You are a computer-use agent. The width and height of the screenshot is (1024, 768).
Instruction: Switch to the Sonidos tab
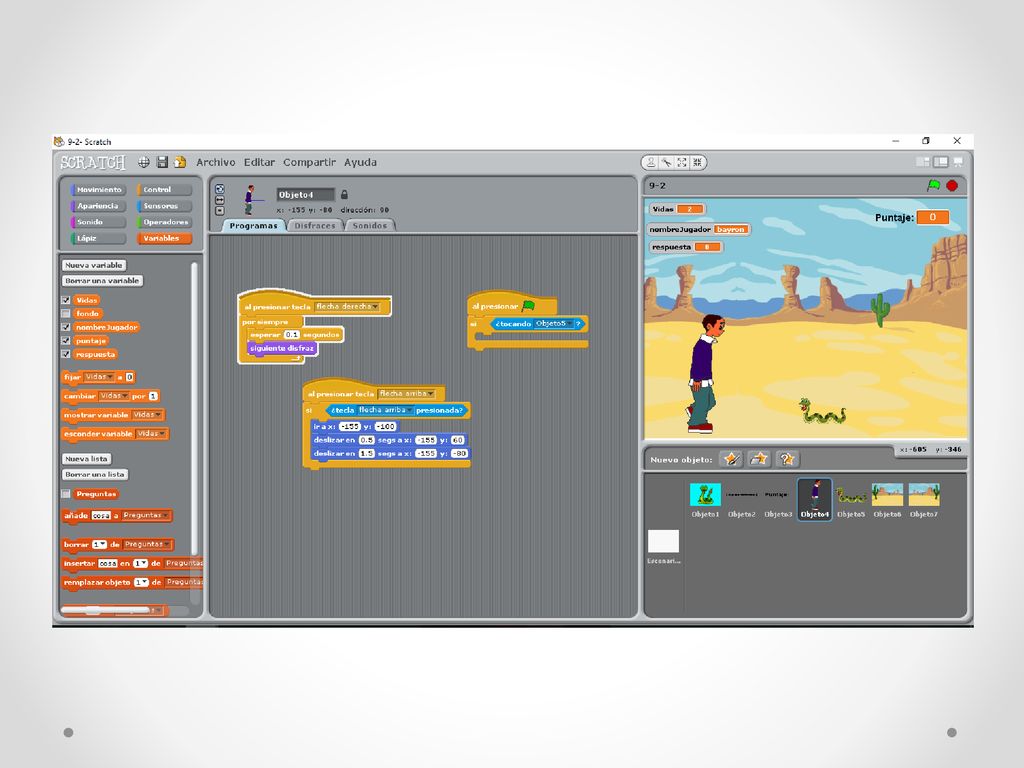(x=370, y=225)
